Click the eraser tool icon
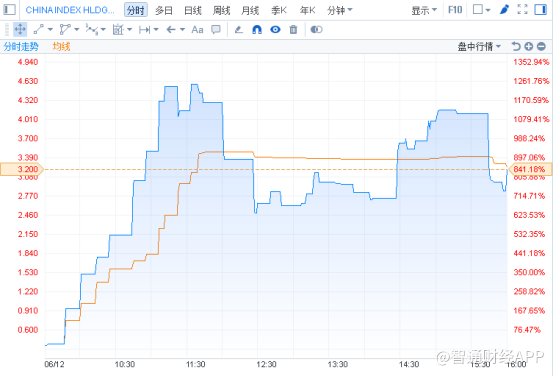554x376 pixels. tap(239, 30)
